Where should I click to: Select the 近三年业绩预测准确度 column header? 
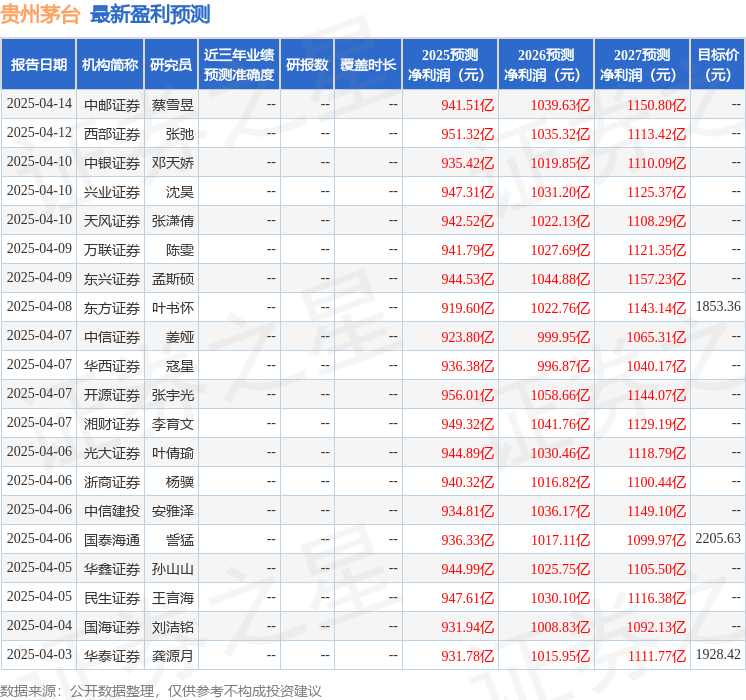(x=239, y=64)
